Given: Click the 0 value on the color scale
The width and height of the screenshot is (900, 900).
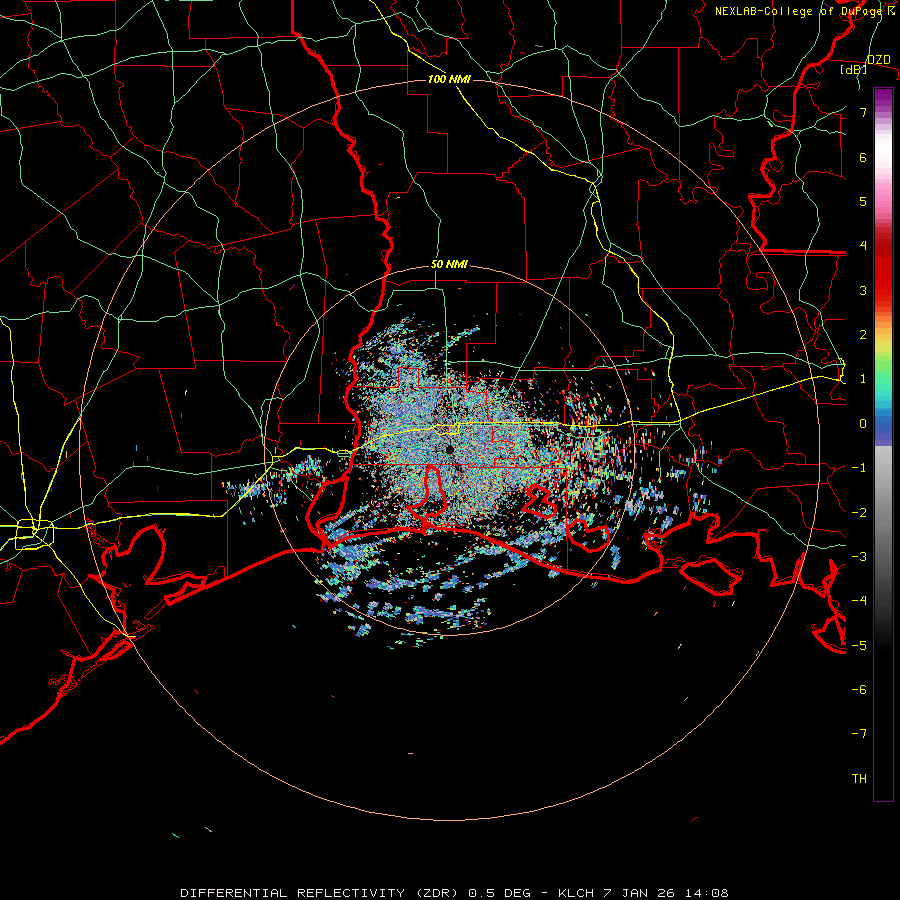Looking at the screenshot, I should point(863,424).
